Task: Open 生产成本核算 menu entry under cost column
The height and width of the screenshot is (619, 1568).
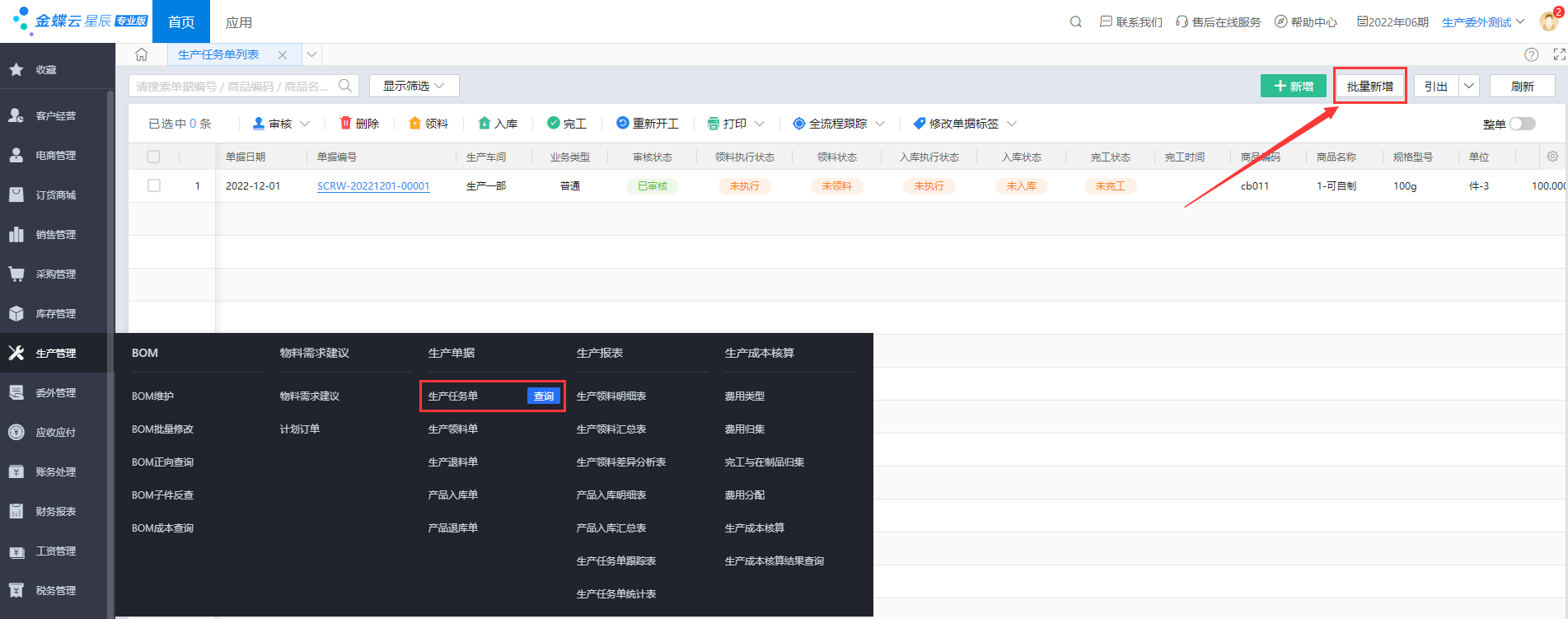Action: tap(755, 528)
